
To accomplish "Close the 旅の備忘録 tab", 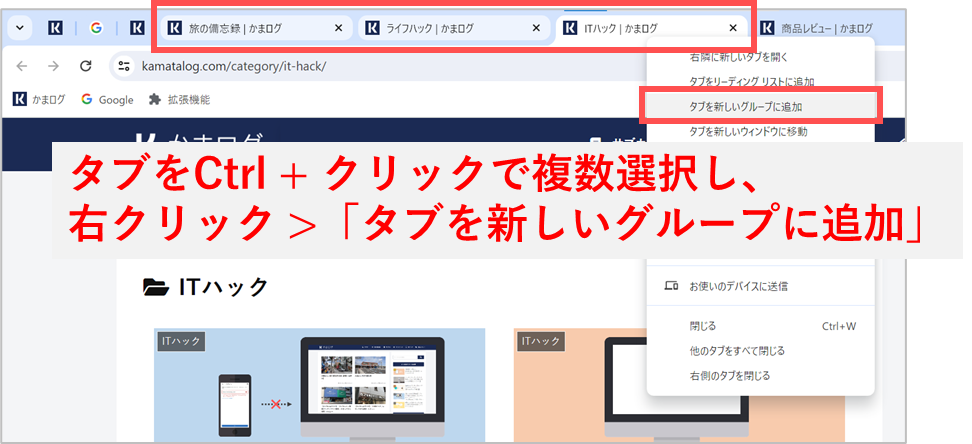I will pyautogui.click(x=338, y=28).
